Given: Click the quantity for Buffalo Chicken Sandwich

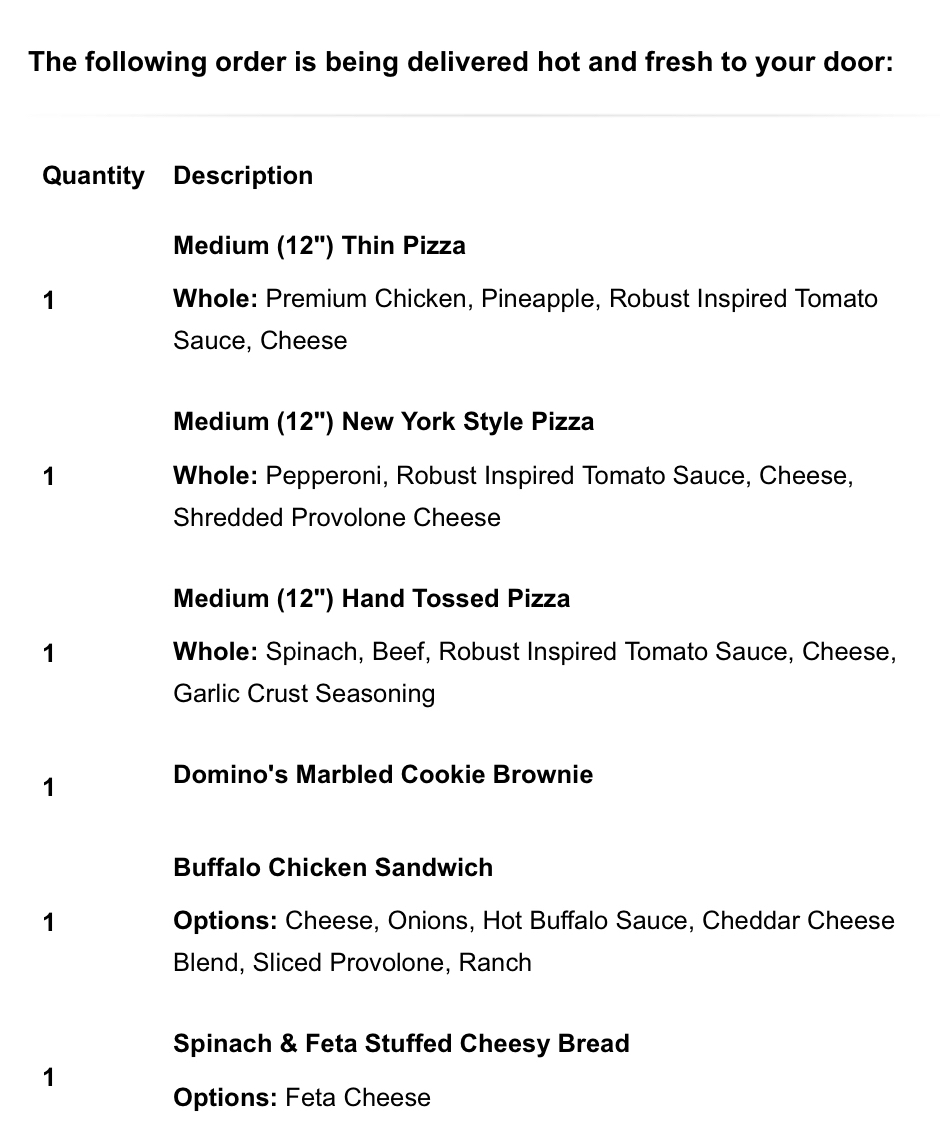Looking at the screenshot, I should pos(49,923).
